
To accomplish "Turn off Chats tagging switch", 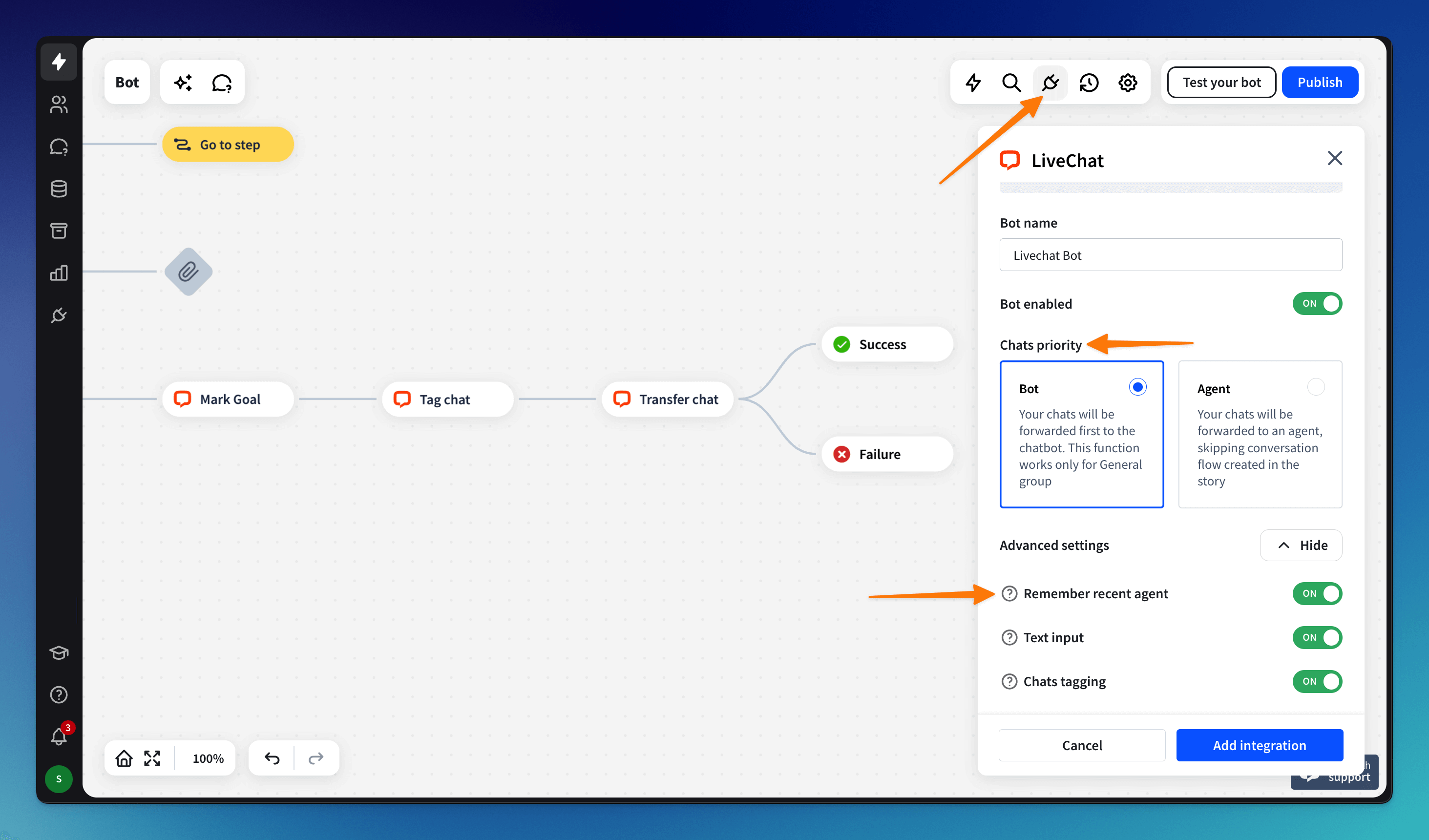I will (1317, 681).
